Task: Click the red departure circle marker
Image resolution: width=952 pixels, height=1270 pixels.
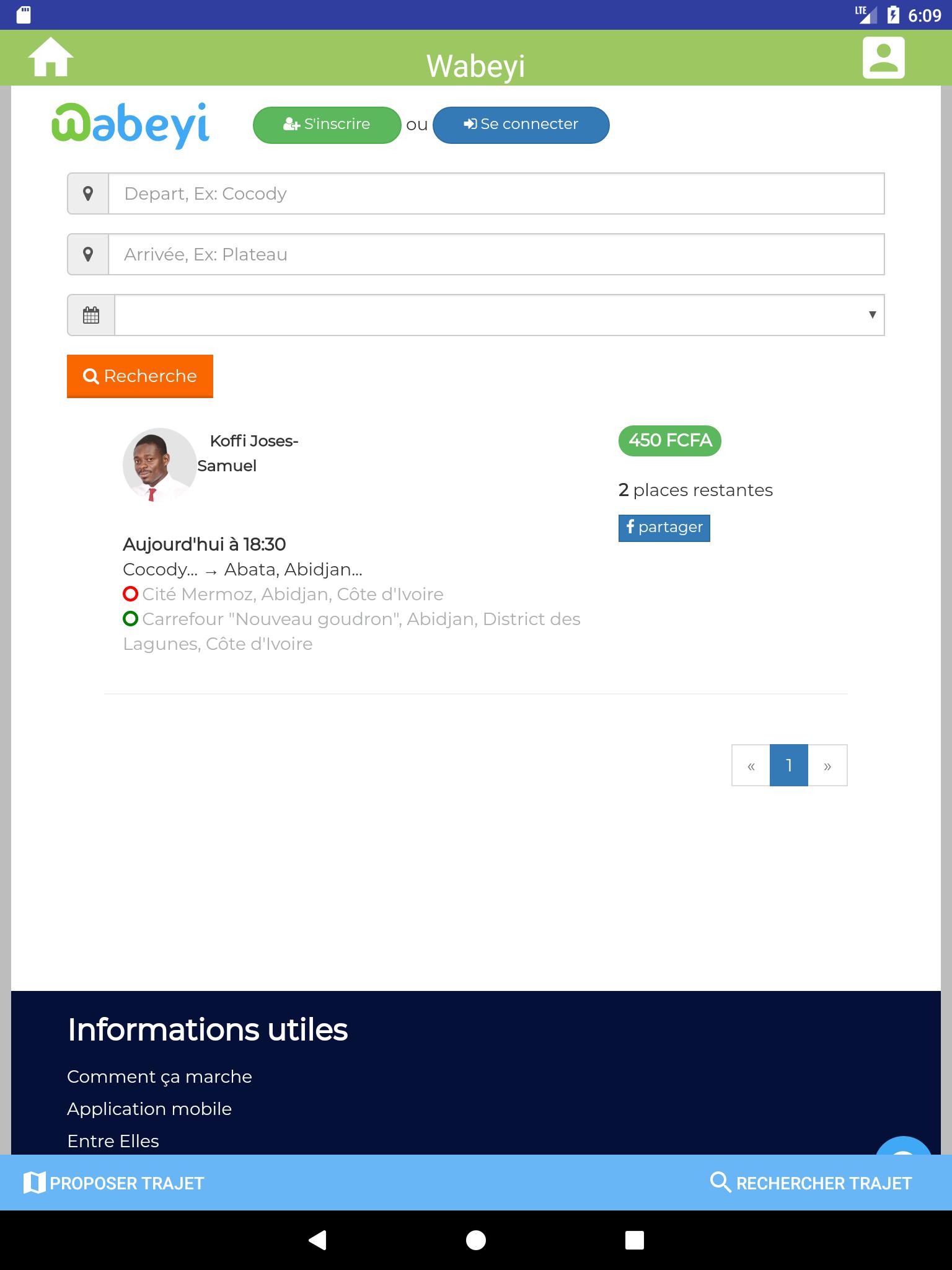Action: [x=130, y=594]
